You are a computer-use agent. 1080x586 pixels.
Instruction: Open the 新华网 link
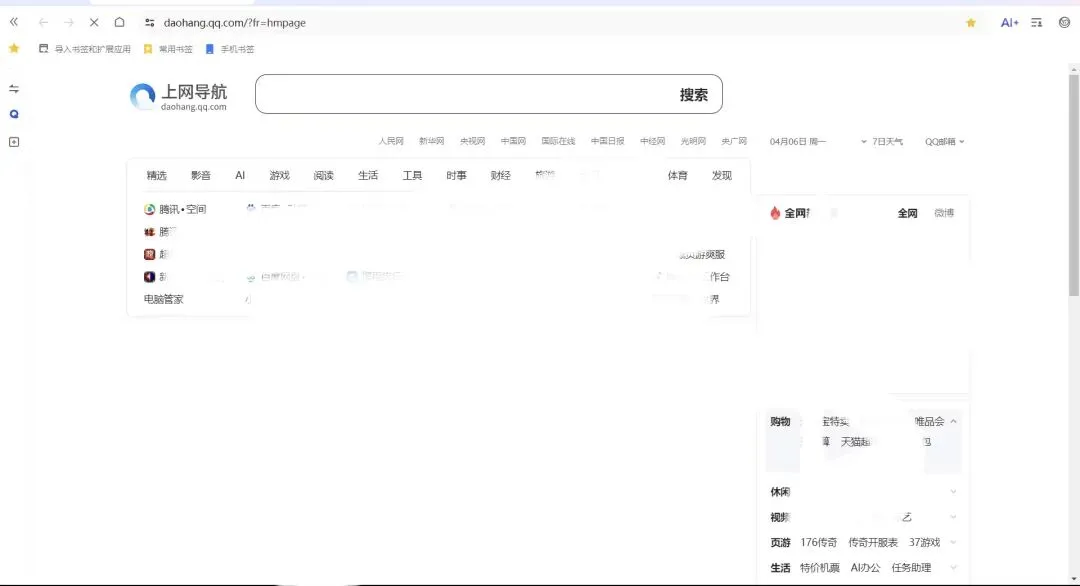pyautogui.click(x=431, y=141)
